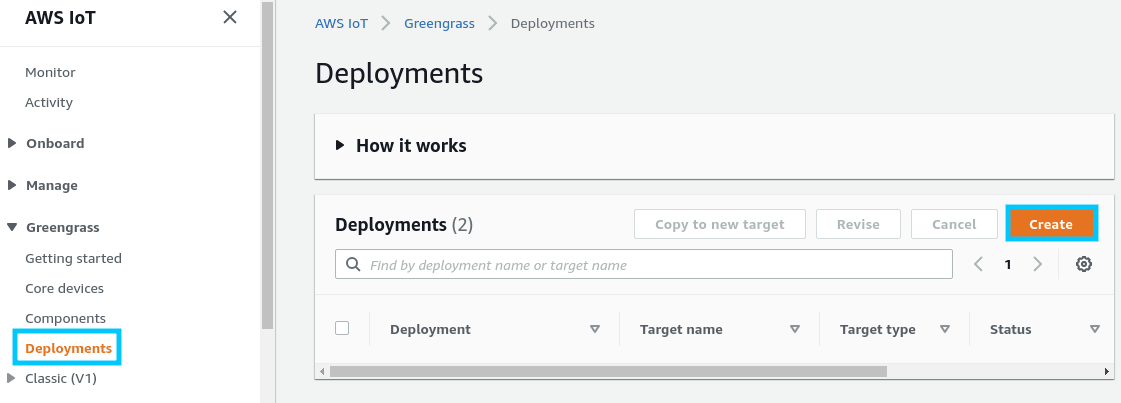1121x403 pixels.
Task: Toggle the select-all deployments checkbox
Action: click(x=342, y=328)
